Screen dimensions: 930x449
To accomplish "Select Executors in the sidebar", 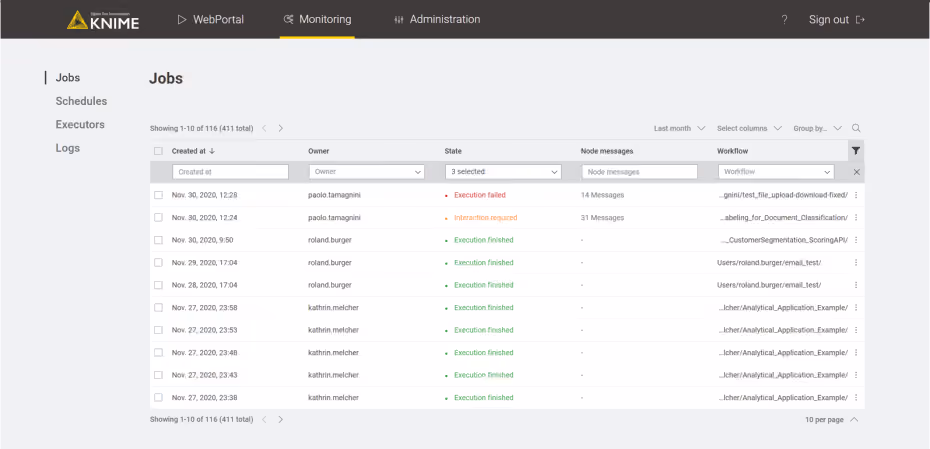I will (80, 125).
